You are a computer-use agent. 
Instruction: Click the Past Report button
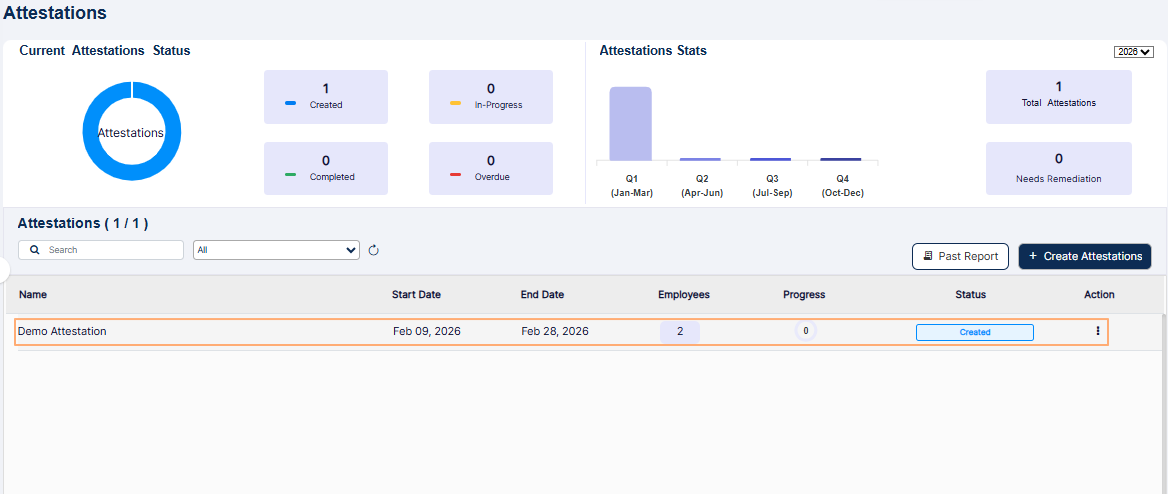coord(960,257)
